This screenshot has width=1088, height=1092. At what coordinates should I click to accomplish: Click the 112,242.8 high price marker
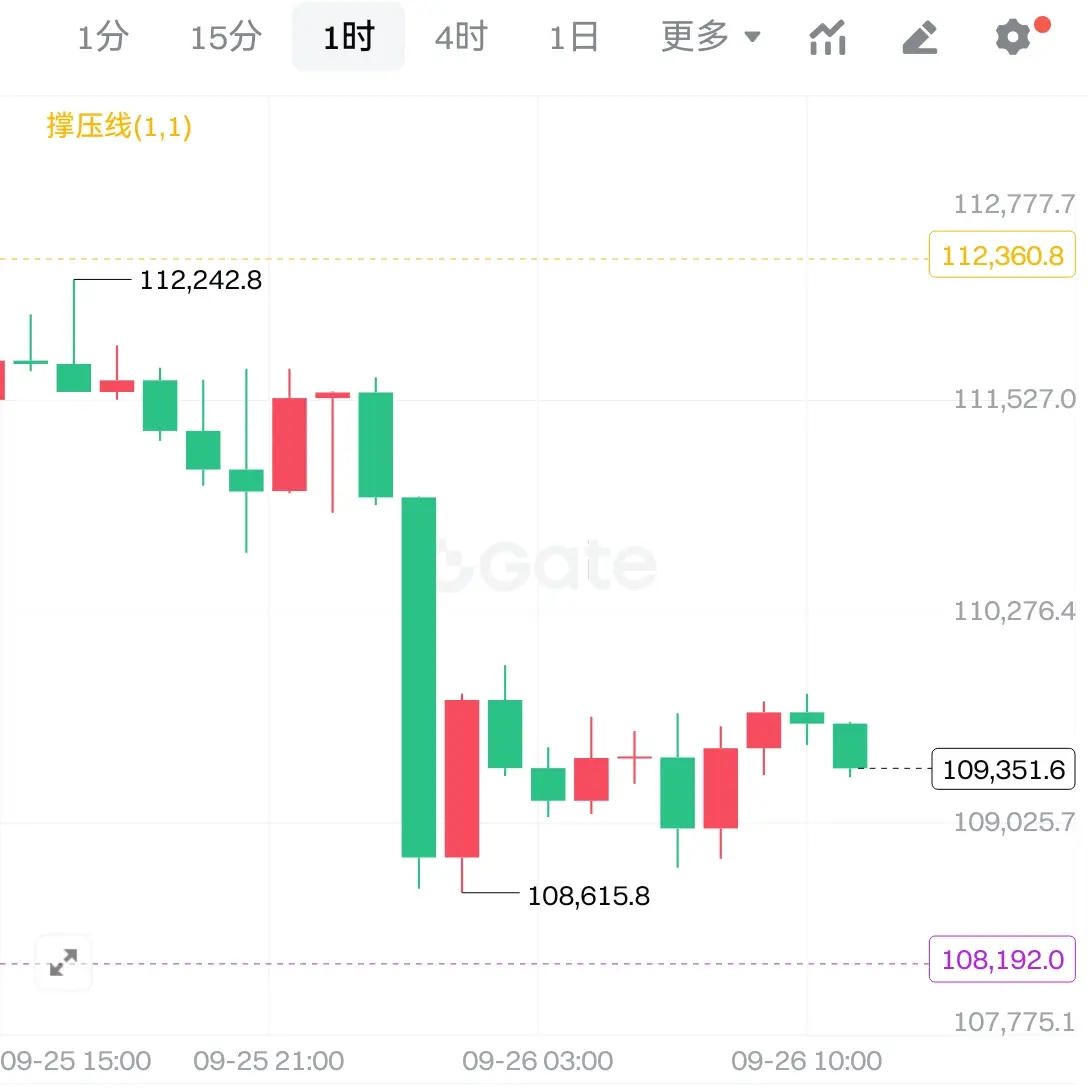(x=201, y=281)
